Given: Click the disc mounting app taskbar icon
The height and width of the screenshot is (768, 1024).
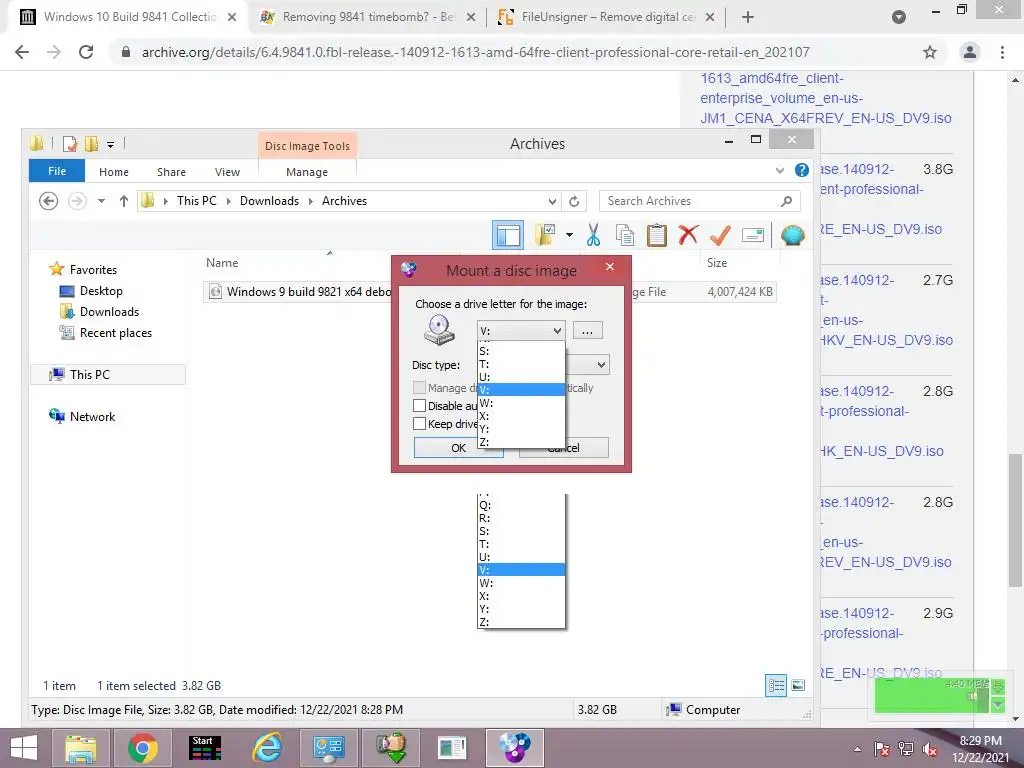Looking at the screenshot, I should point(515,748).
